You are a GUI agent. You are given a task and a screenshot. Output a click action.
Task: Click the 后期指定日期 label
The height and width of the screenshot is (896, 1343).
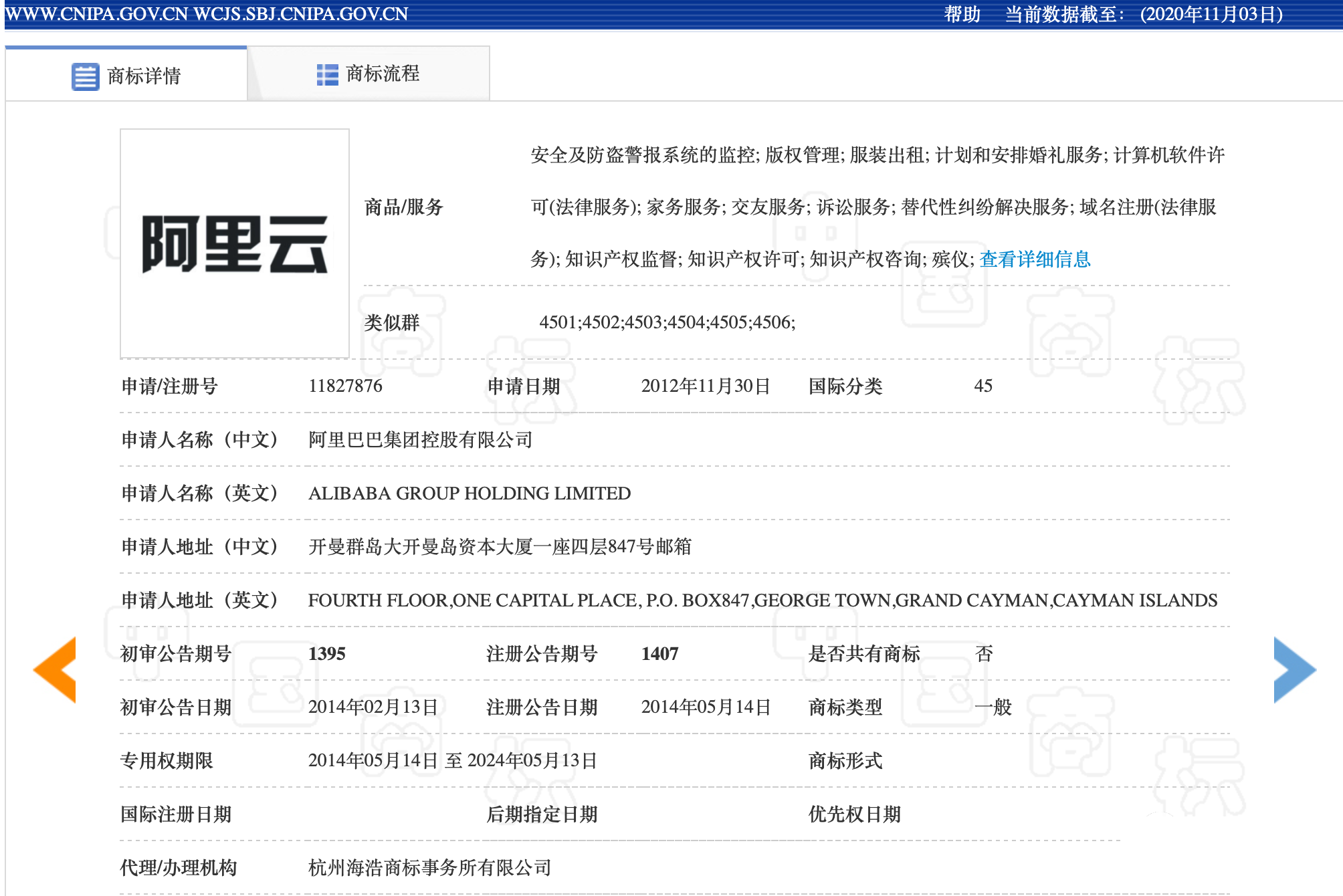coord(542,814)
